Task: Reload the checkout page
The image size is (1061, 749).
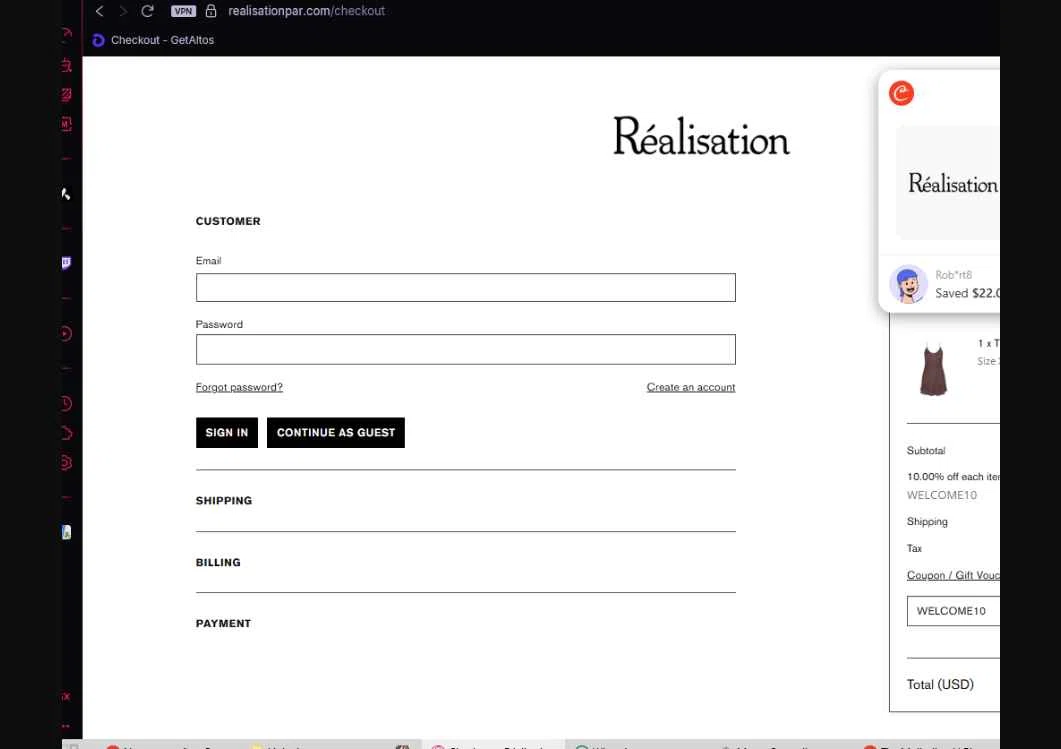Action: [148, 11]
